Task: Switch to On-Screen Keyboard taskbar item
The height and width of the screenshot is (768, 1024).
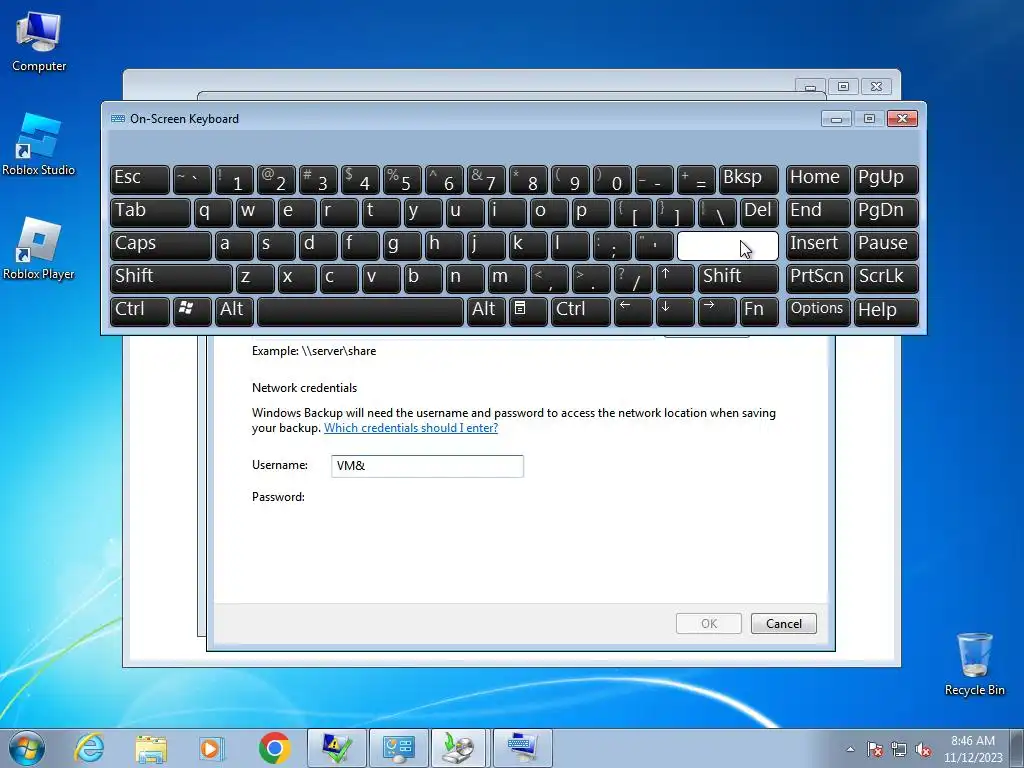Action: [x=522, y=748]
